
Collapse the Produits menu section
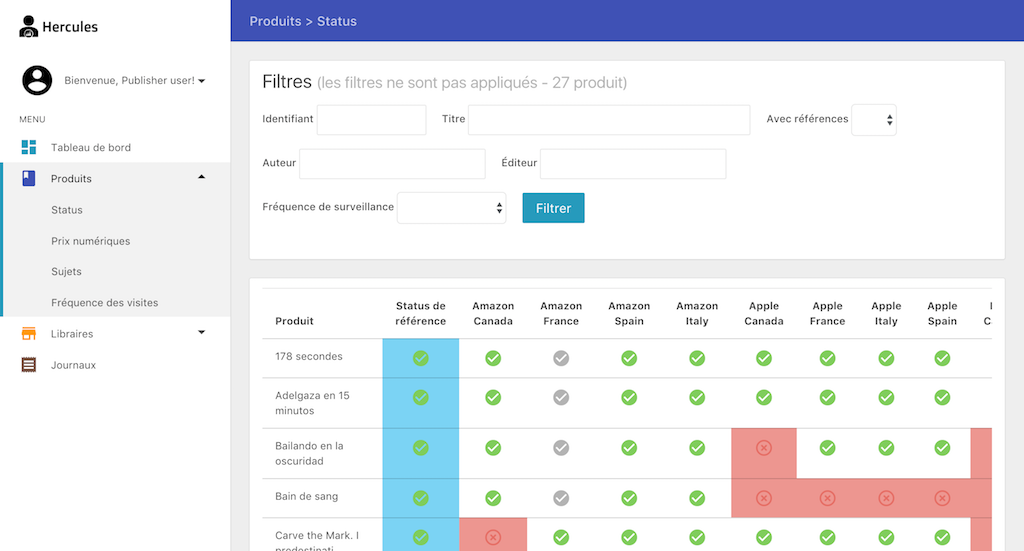(x=201, y=178)
